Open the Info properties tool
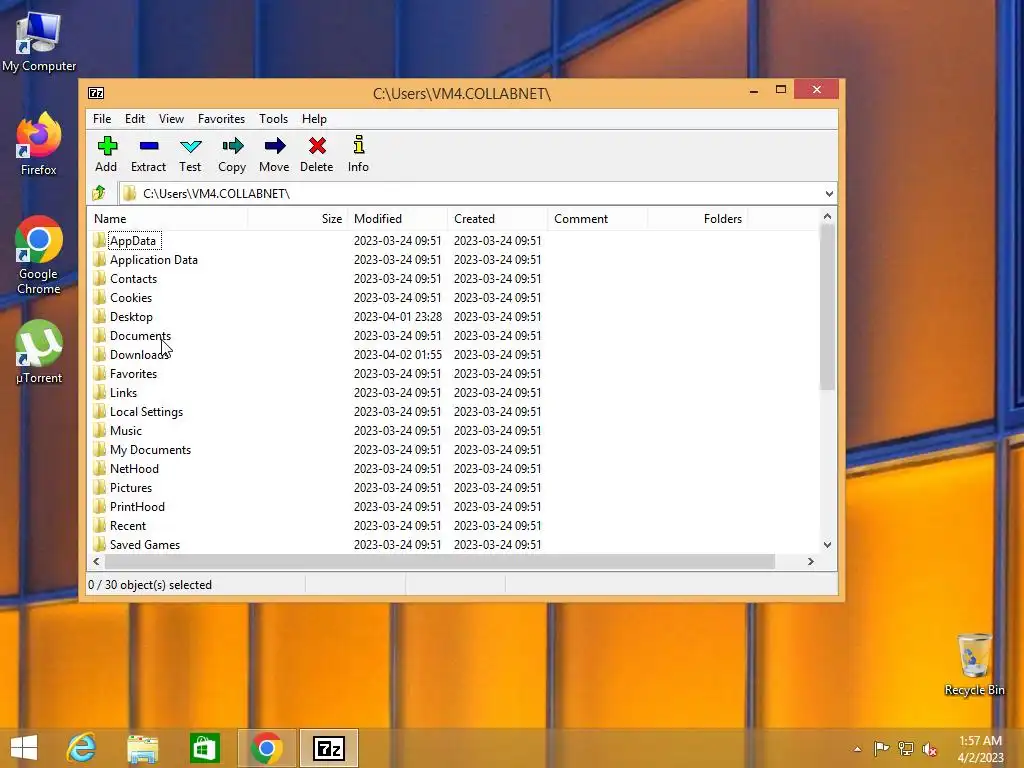The image size is (1024, 768). (x=358, y=155)
